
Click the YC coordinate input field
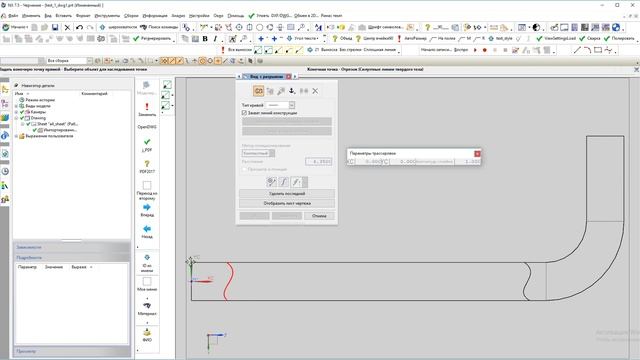point(402,162)
